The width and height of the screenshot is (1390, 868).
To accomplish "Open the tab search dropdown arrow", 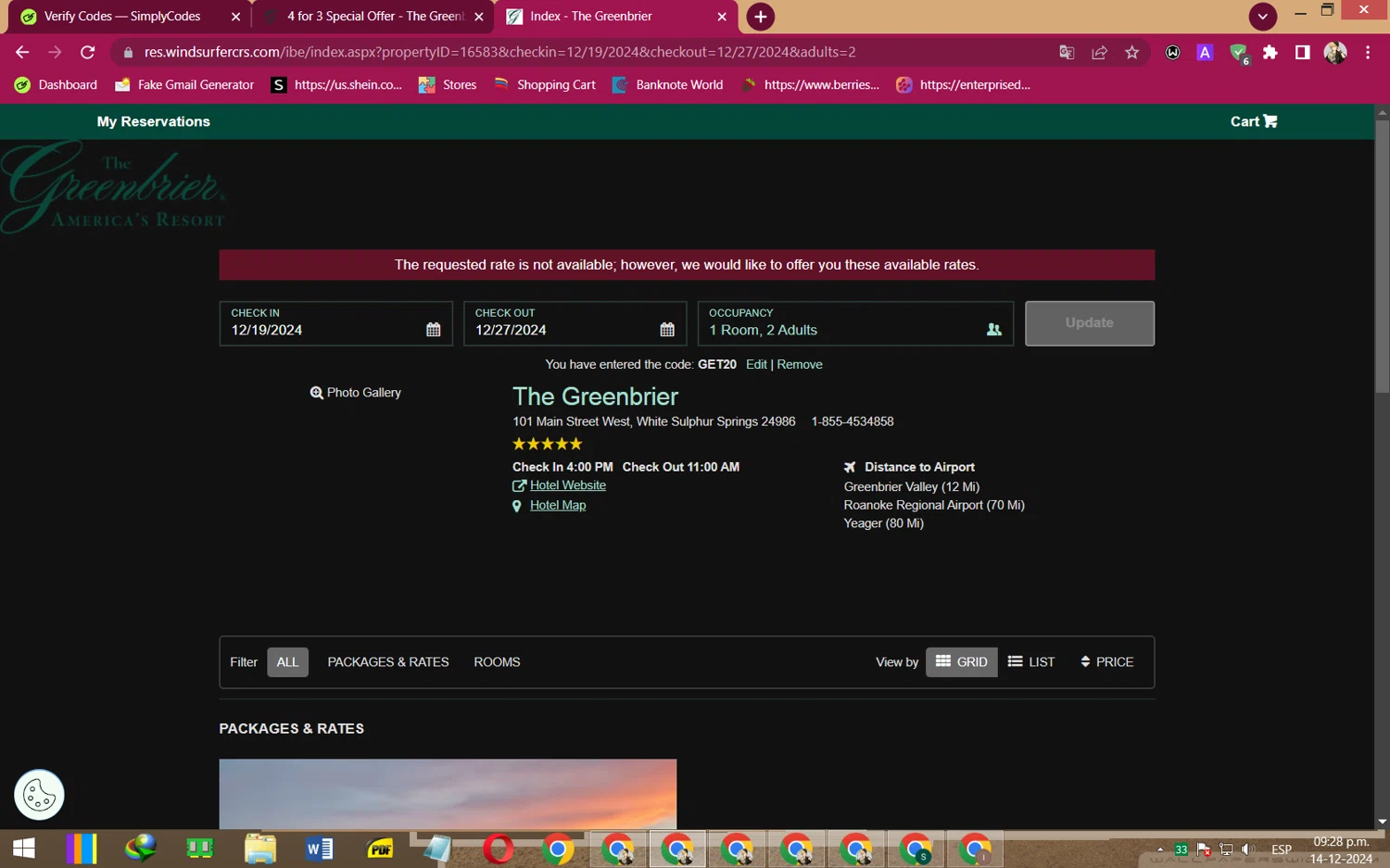I will click(x=1262, y=17).
